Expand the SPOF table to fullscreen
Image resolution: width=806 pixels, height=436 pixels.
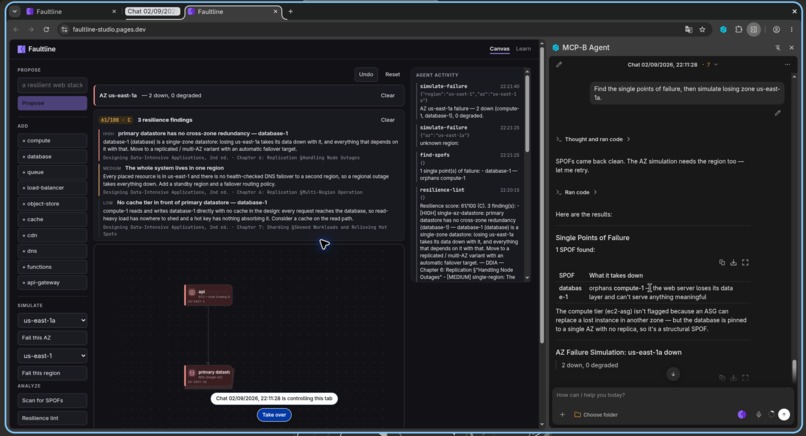[745, 263]
